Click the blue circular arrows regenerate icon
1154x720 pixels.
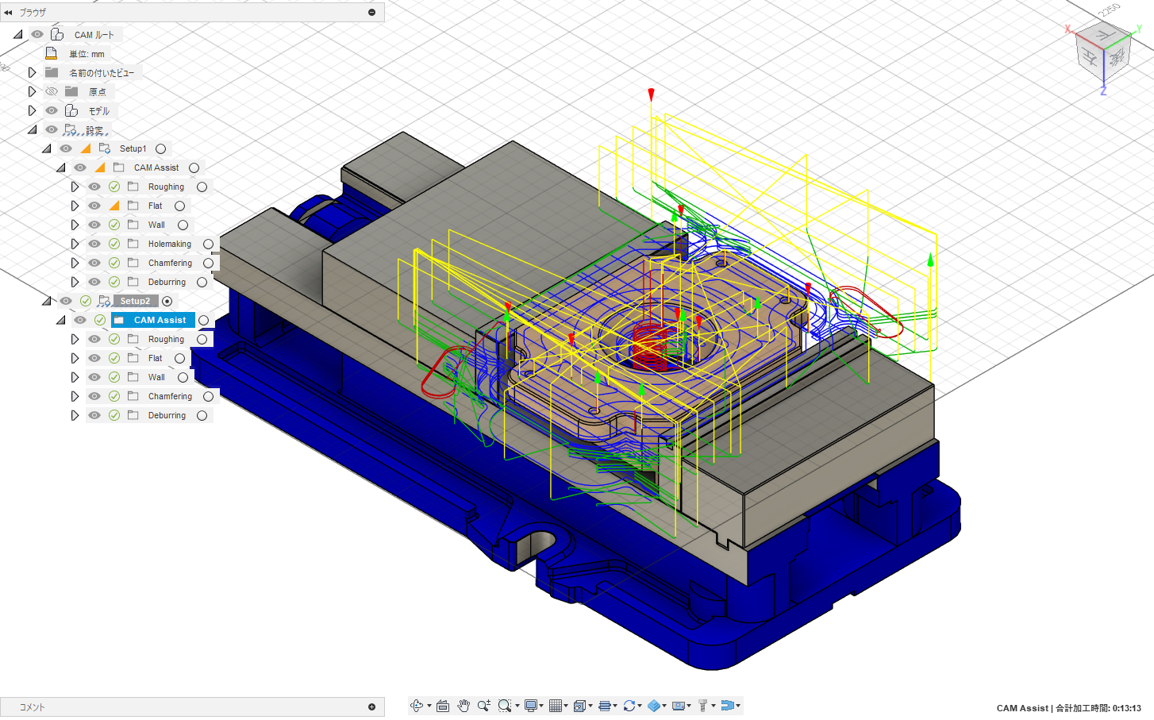629,705
